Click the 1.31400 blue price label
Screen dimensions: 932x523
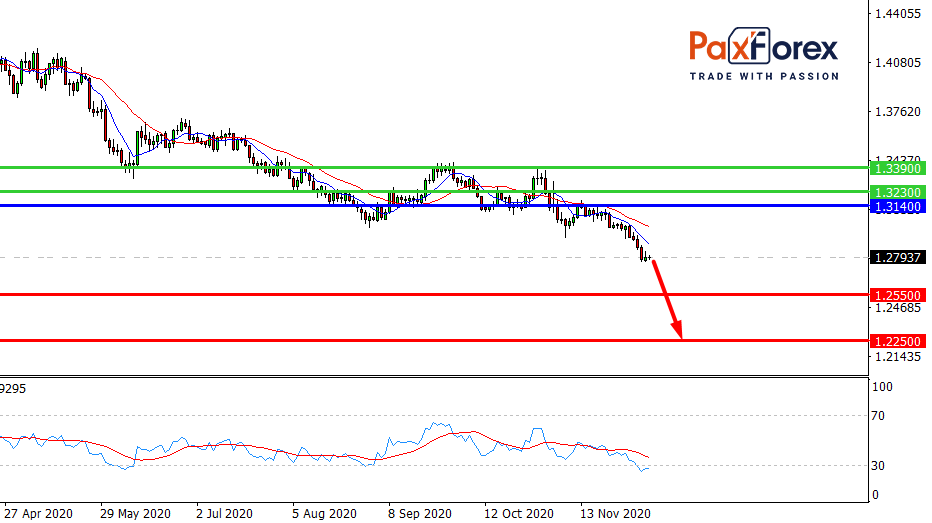[x=896, y=206]
